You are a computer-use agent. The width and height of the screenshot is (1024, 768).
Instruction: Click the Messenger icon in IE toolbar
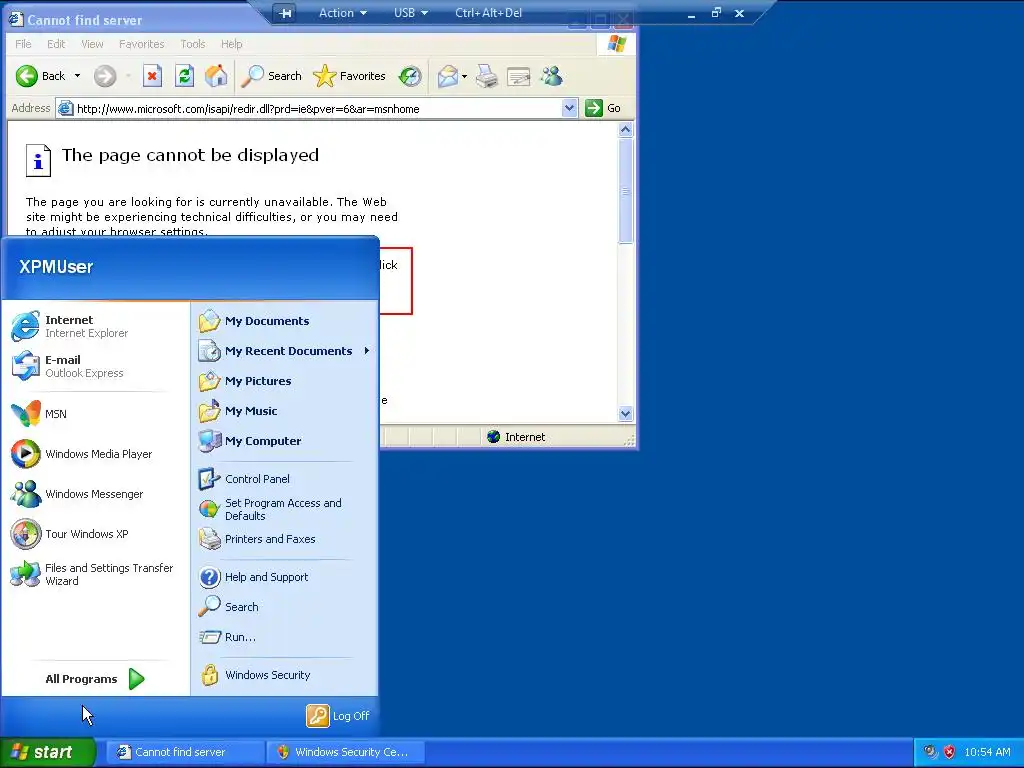point(551,76)
